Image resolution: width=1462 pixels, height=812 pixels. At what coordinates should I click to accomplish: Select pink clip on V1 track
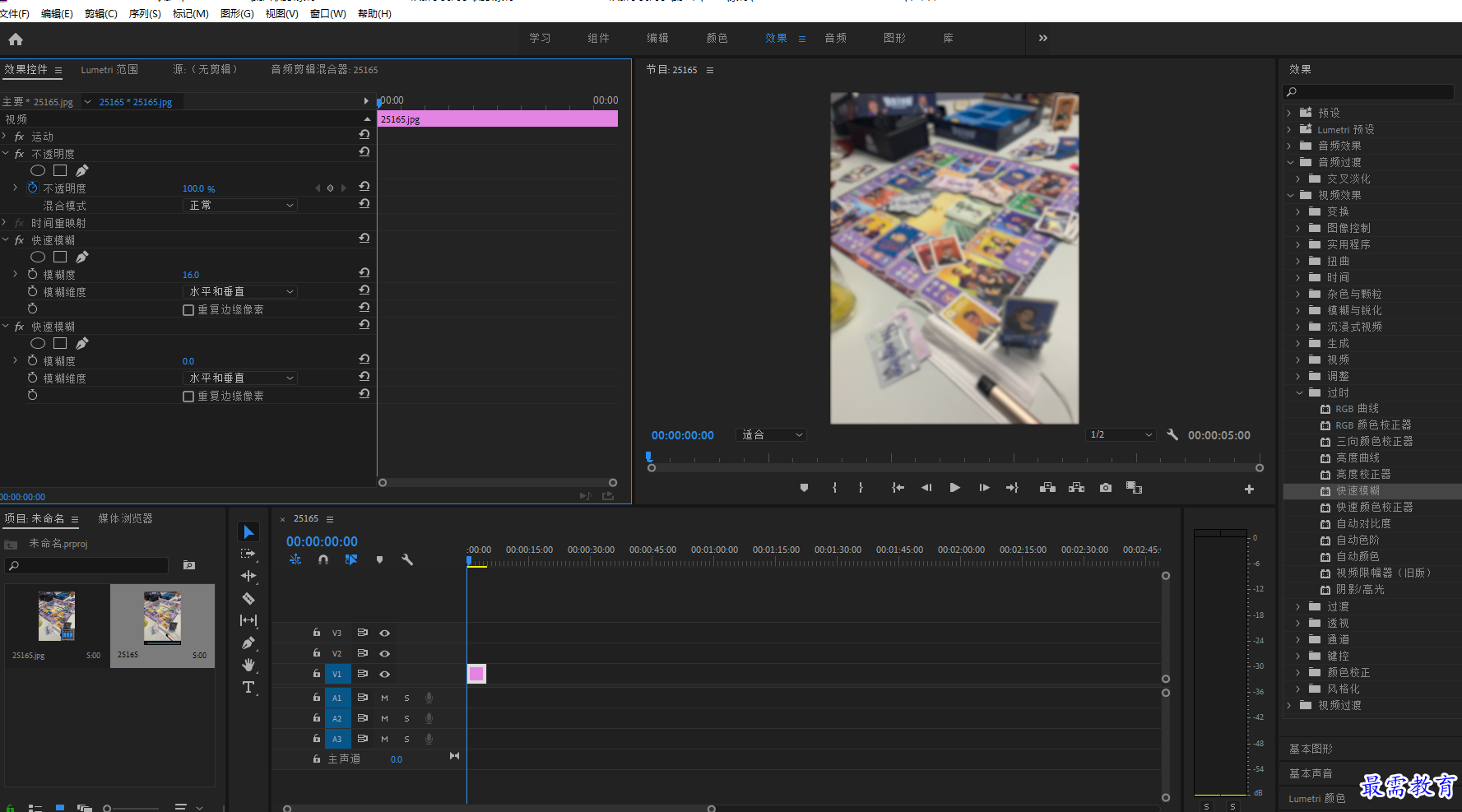(x=476, y=674)
